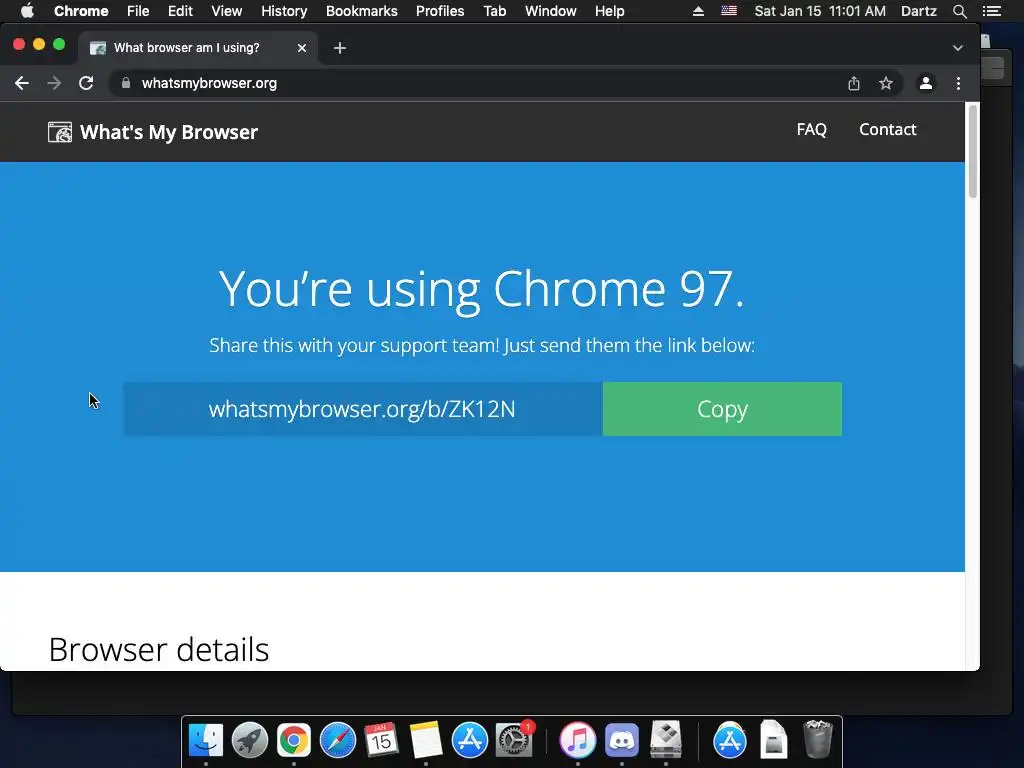
Task: Open the Chrome profile avatar
Action: point(926,84)
